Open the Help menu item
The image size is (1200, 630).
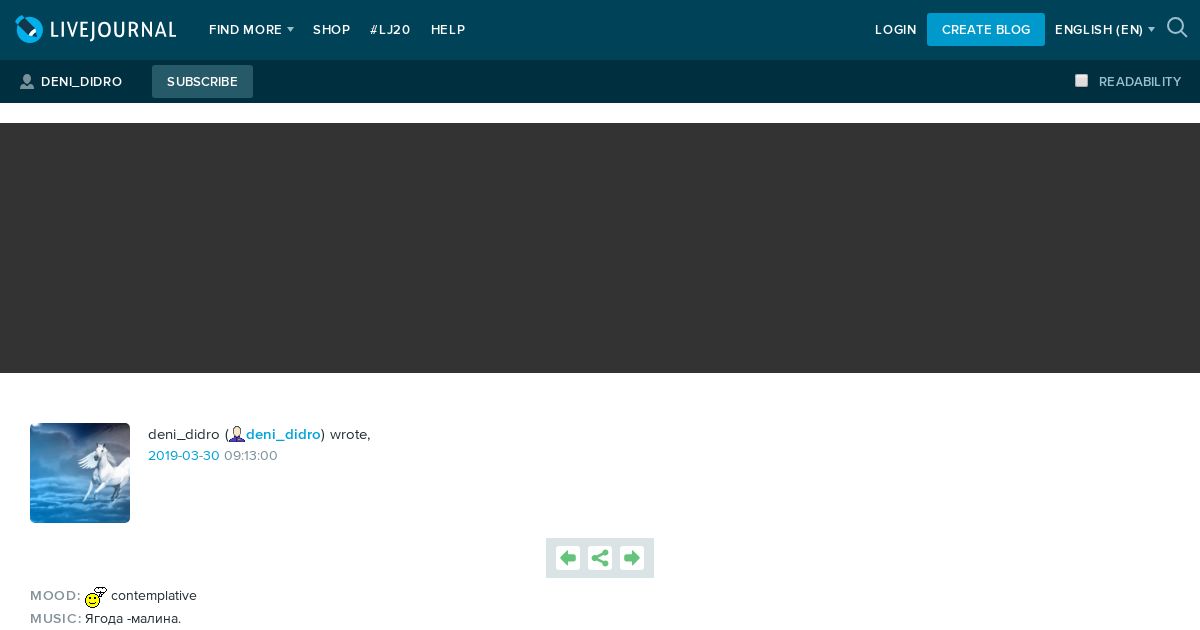[448, 30]
